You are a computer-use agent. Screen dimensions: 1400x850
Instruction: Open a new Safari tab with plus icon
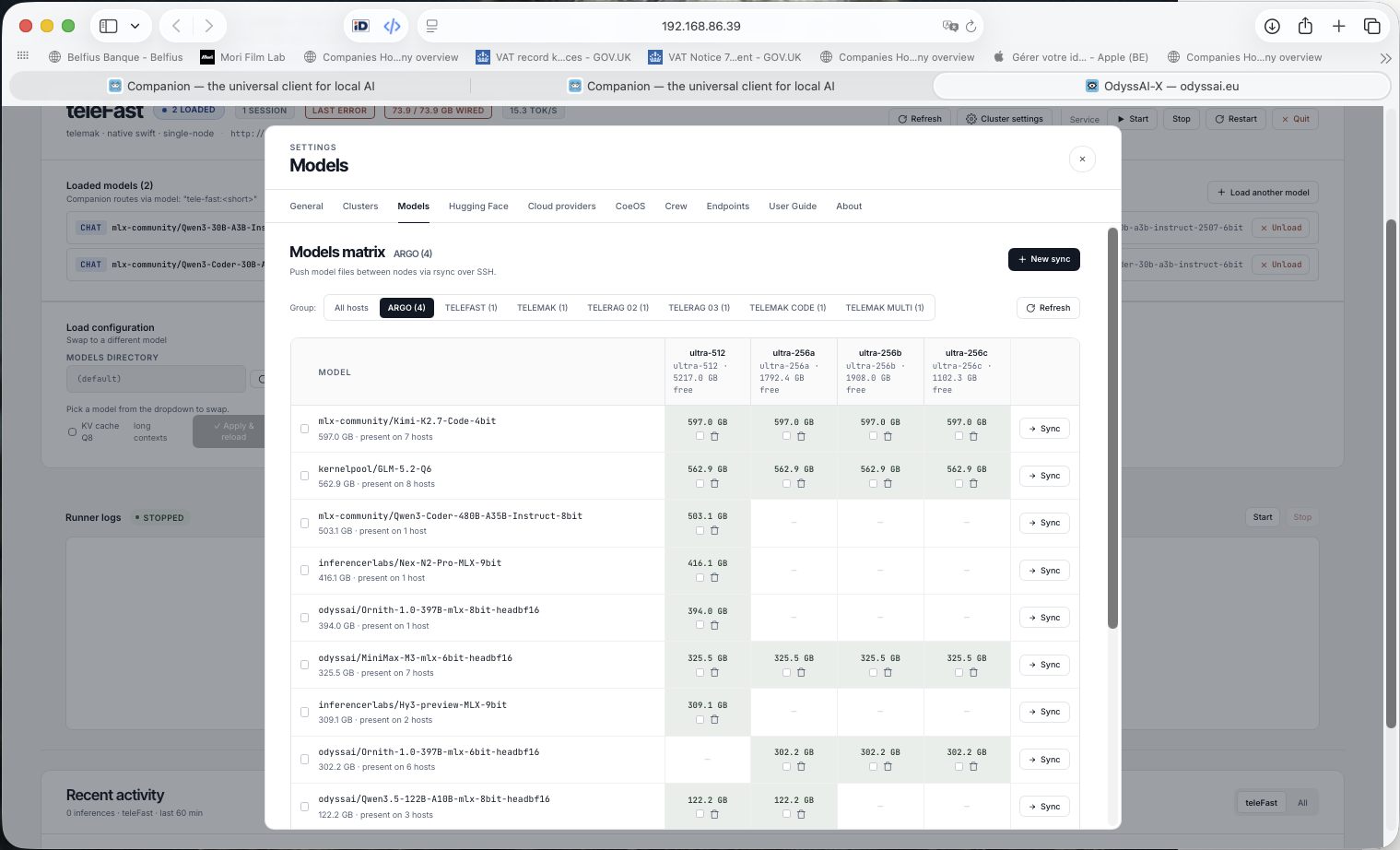tap(1338, 26)
